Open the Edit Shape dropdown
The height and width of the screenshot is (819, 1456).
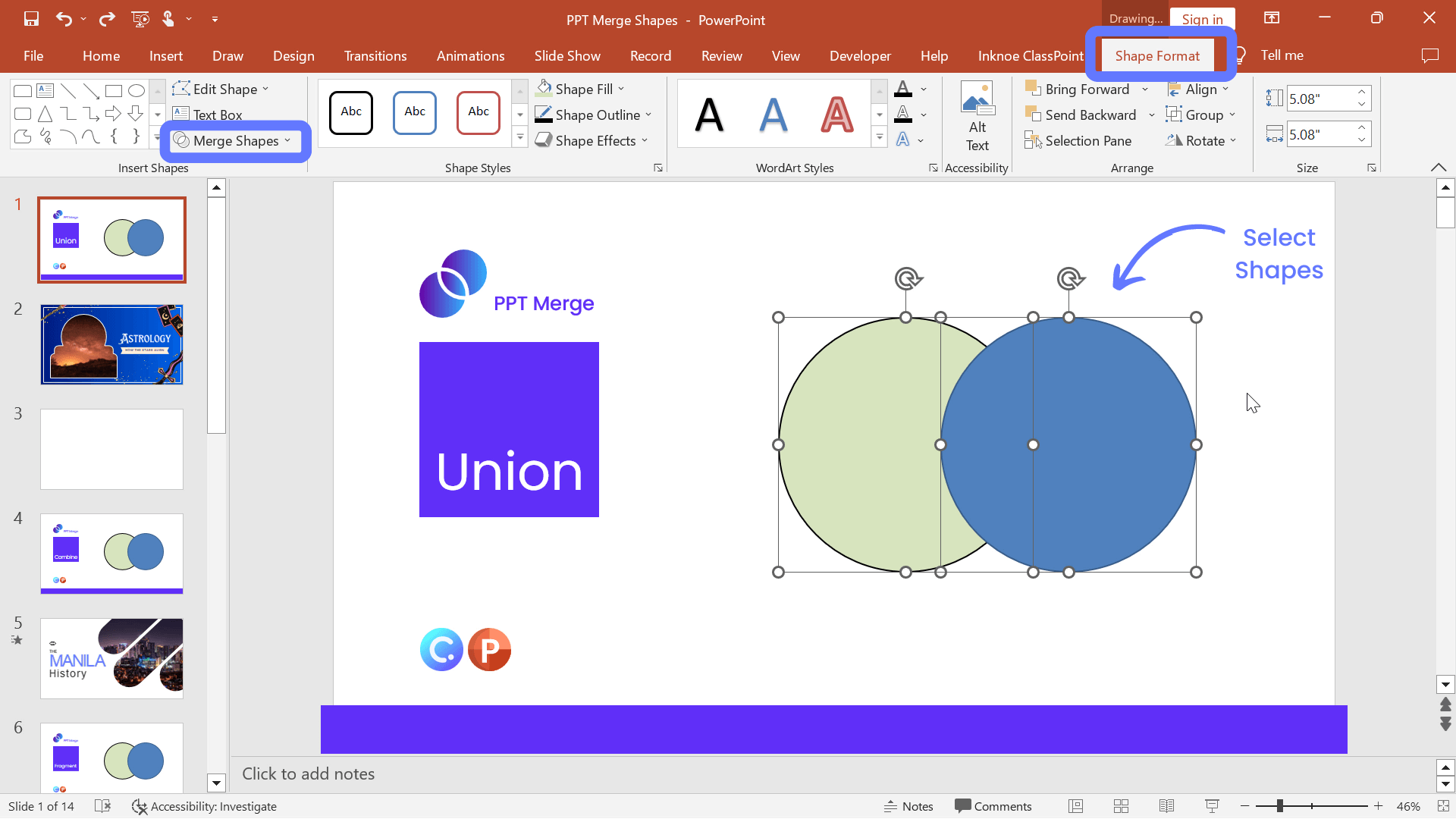[x=221, y=89]
